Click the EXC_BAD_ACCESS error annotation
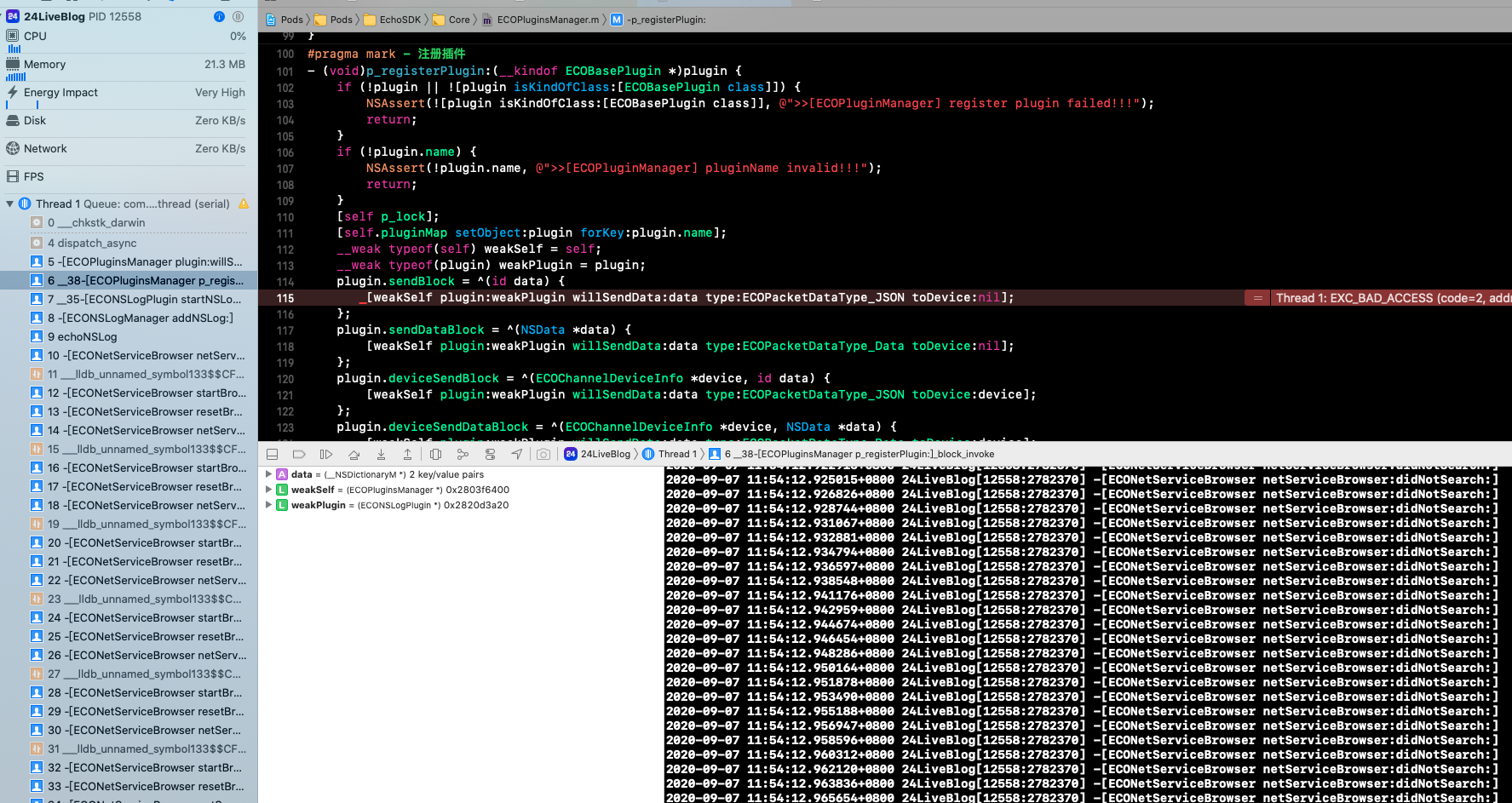Screen dimensions: 1512x803 point(1392,298)
